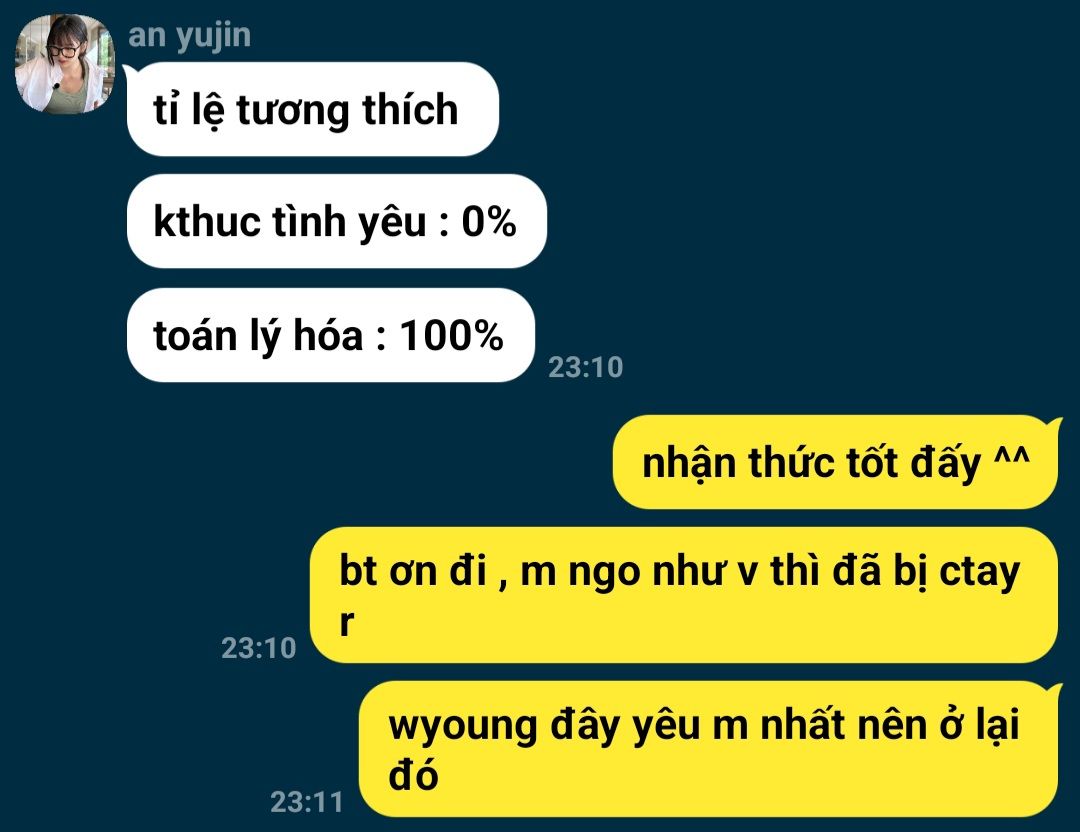Select the message 'toán lý hóa : 100%'
Screen dimensions: 1080x832
click(x=331, y=335)
